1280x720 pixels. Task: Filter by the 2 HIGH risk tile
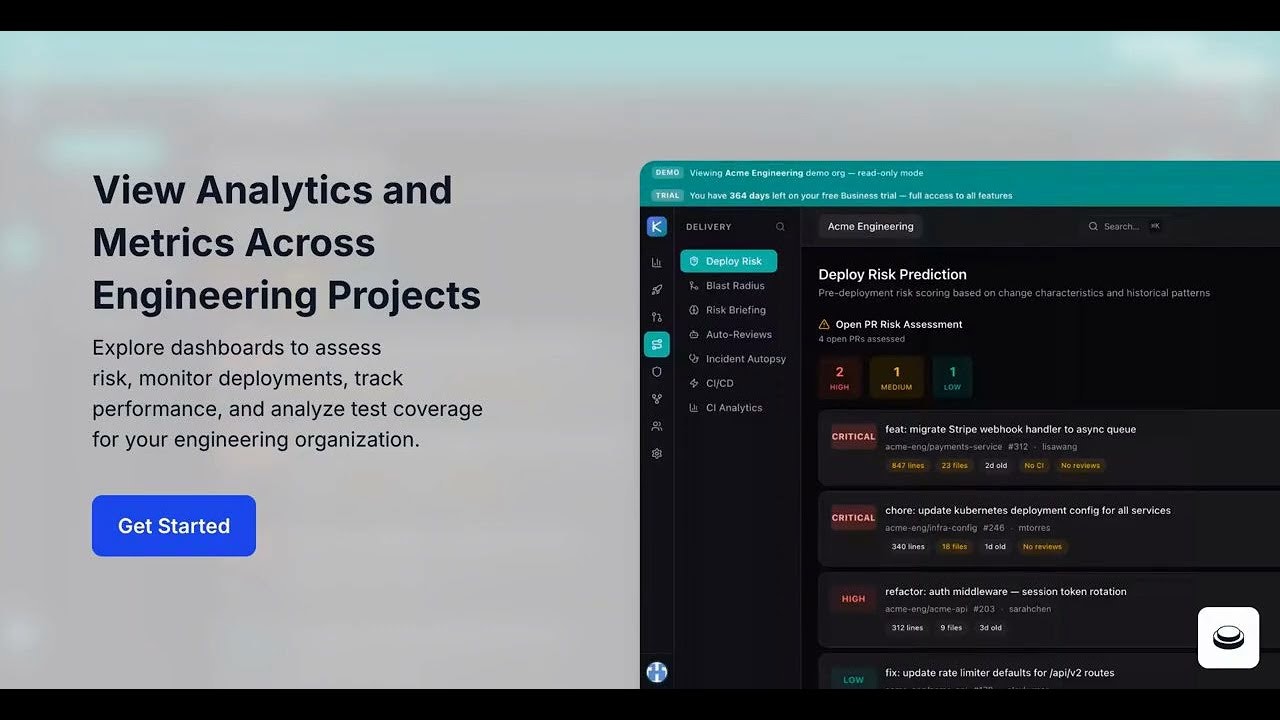(x=840, y=378)
